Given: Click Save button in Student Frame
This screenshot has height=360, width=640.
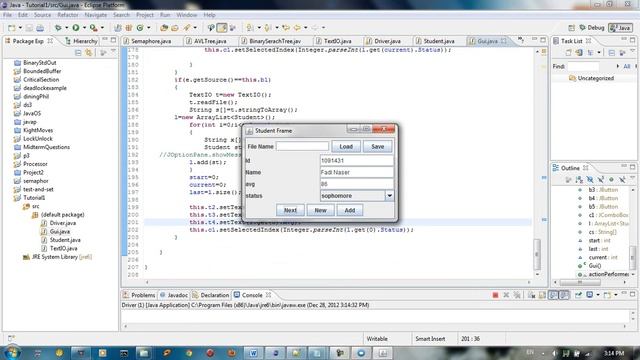Looking at the screenshot, I should click(x=378, y=147).
